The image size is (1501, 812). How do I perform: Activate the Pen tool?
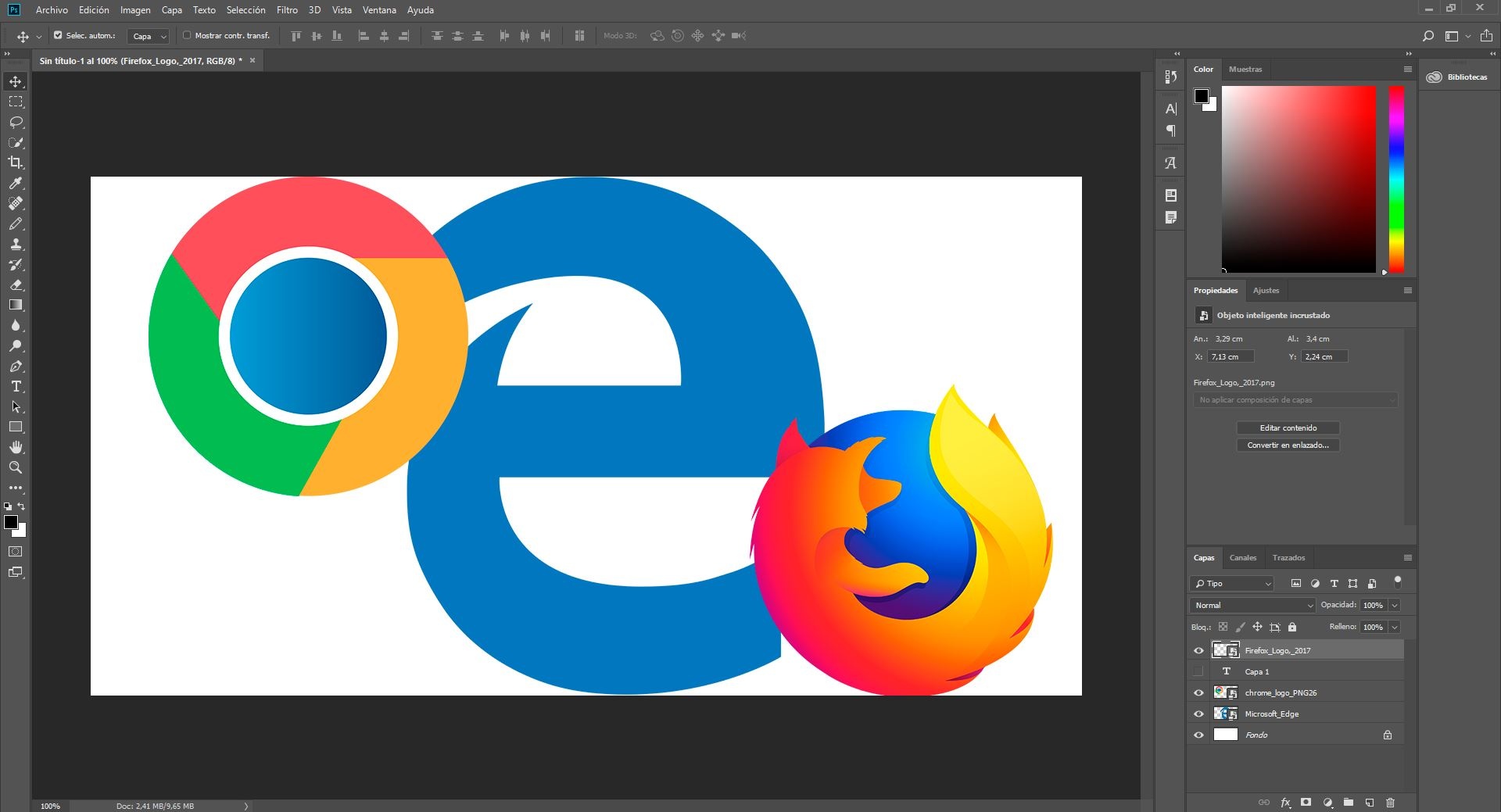pos(16,366)
